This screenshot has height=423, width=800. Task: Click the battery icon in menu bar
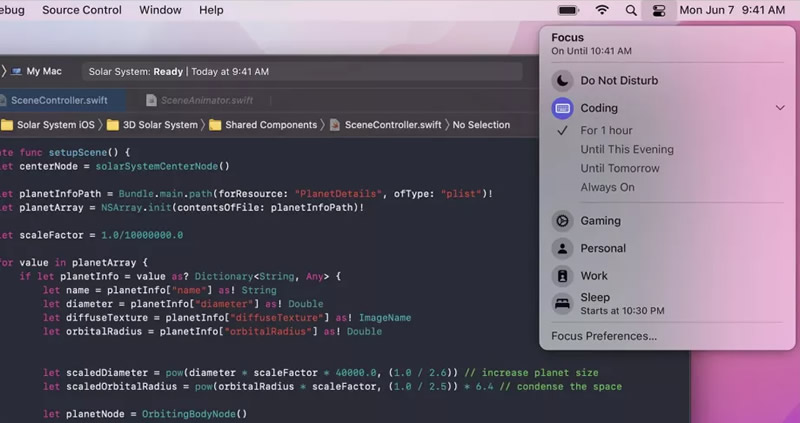[x=568, y=10]
